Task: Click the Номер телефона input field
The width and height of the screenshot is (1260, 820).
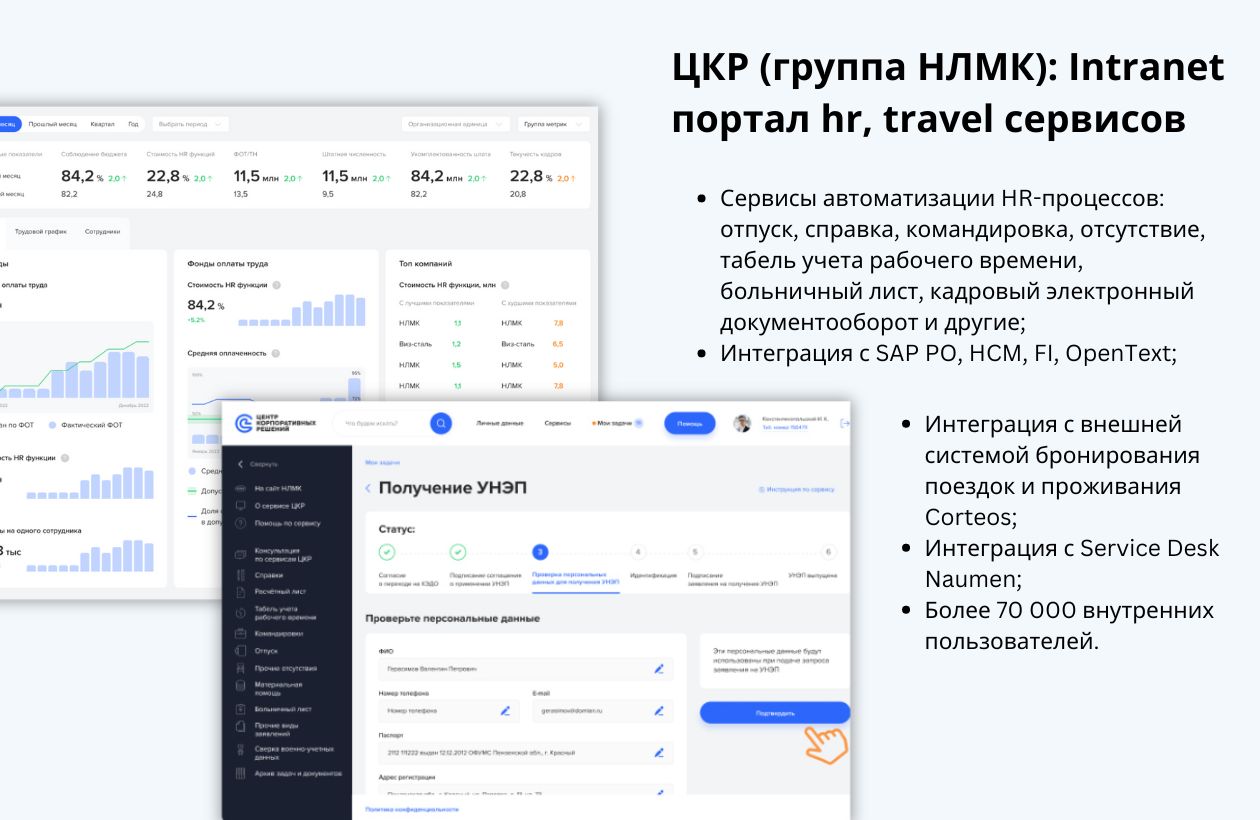Action: coord(440,711)
